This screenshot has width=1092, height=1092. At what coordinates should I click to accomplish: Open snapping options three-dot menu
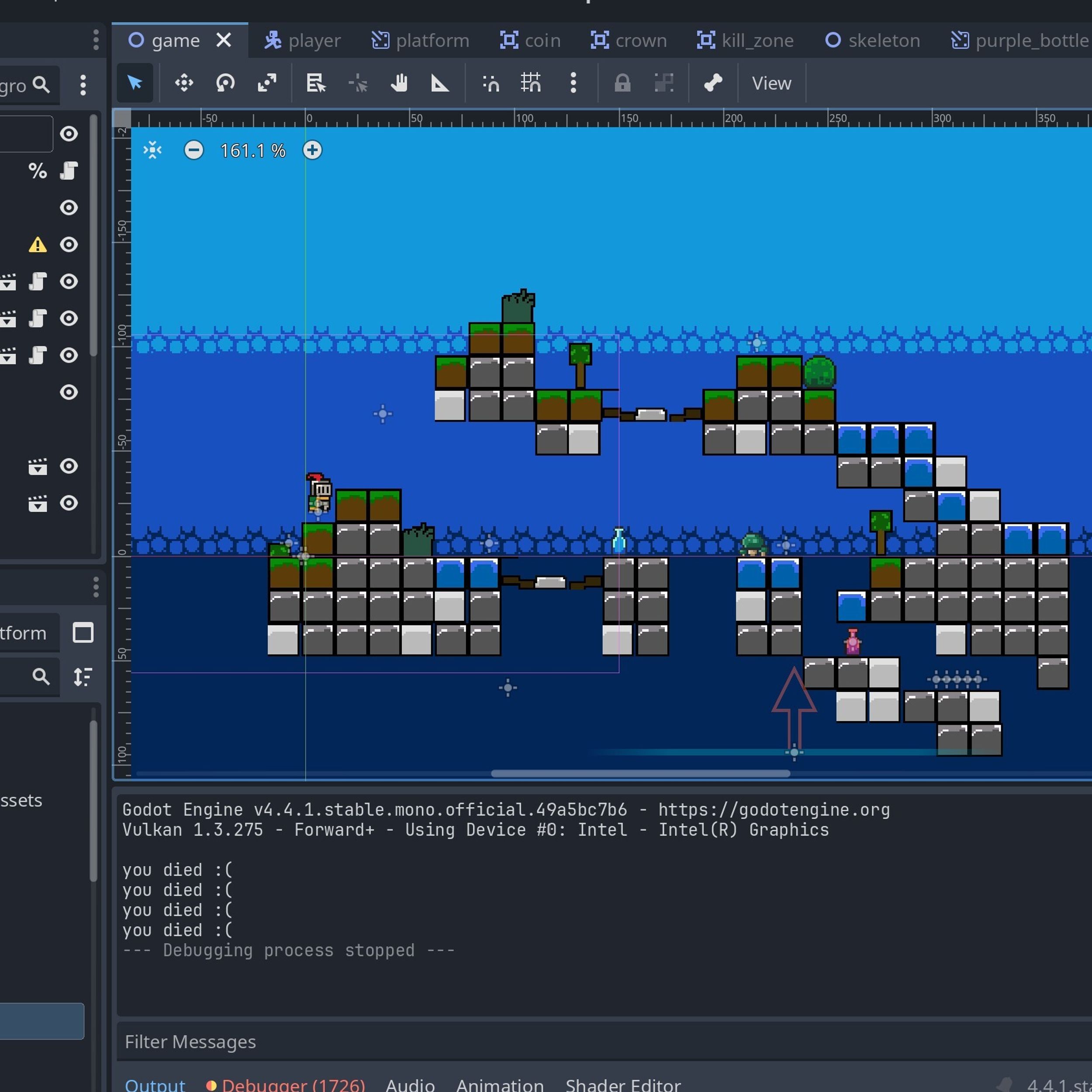tap(573, 84)
